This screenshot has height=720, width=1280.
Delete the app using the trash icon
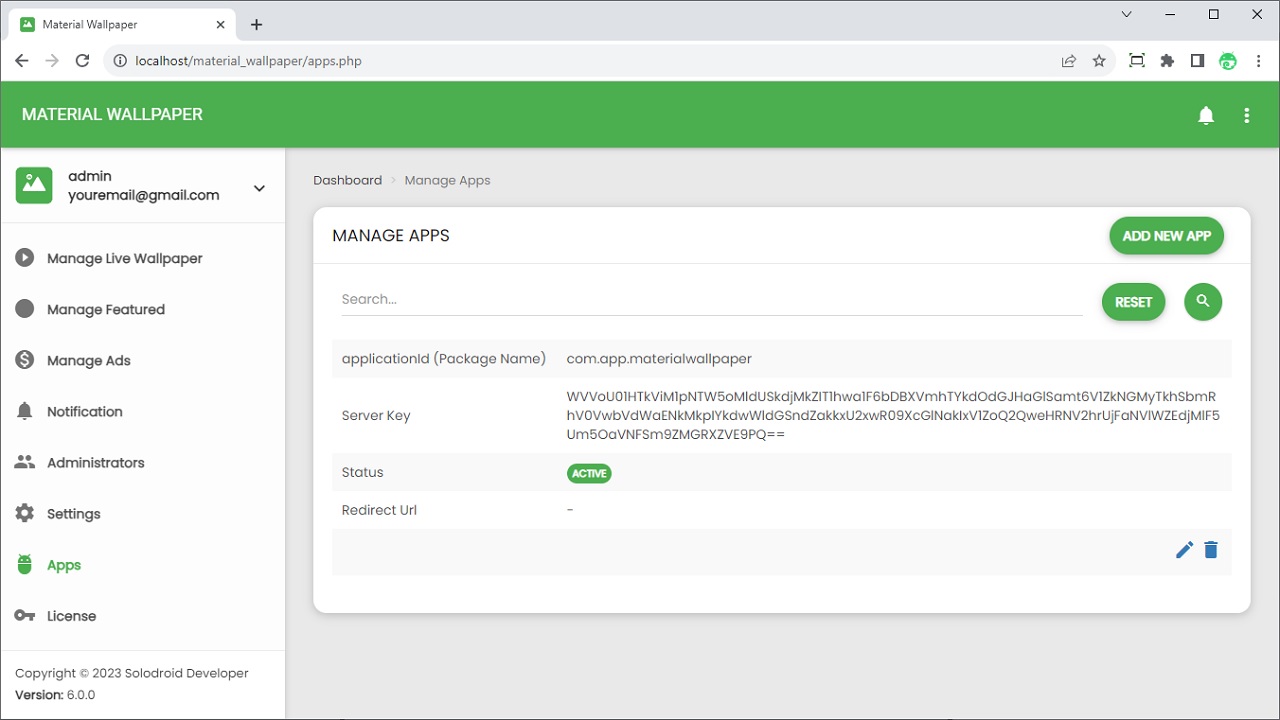tap(1211, 550)
